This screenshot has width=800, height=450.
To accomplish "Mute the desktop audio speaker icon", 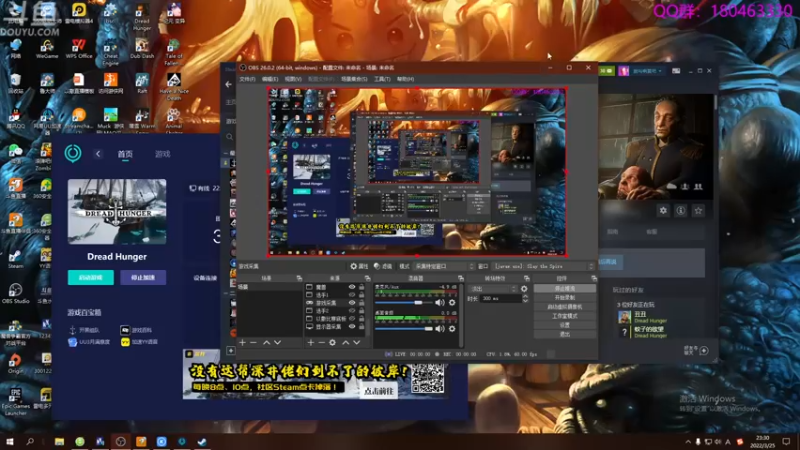I will tap(440, 329).
